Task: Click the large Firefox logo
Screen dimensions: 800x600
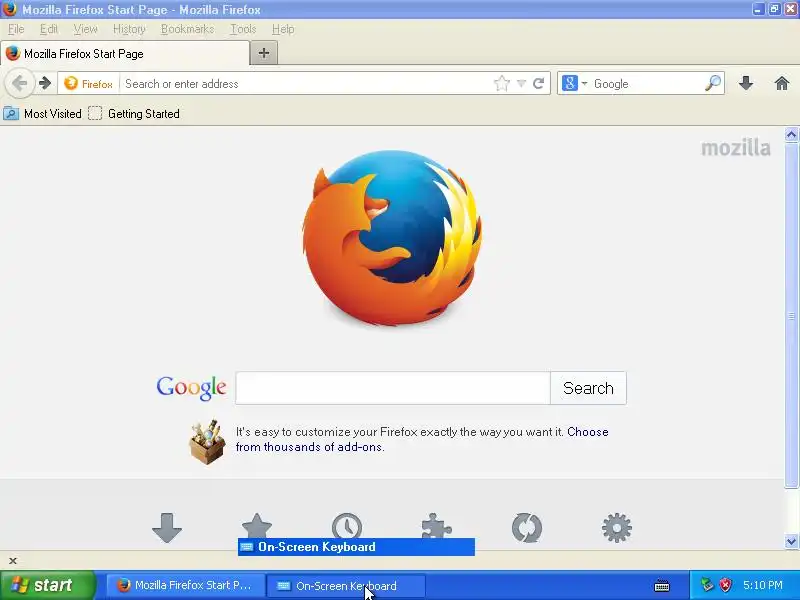Action: [392, 238]
